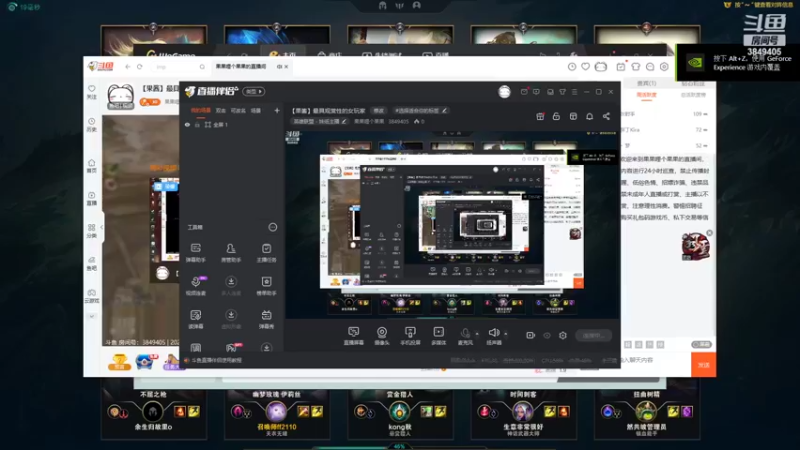Screen dimensions: 800x450
Task: Add 手机投屏 phone casting source
Action: 410,336
